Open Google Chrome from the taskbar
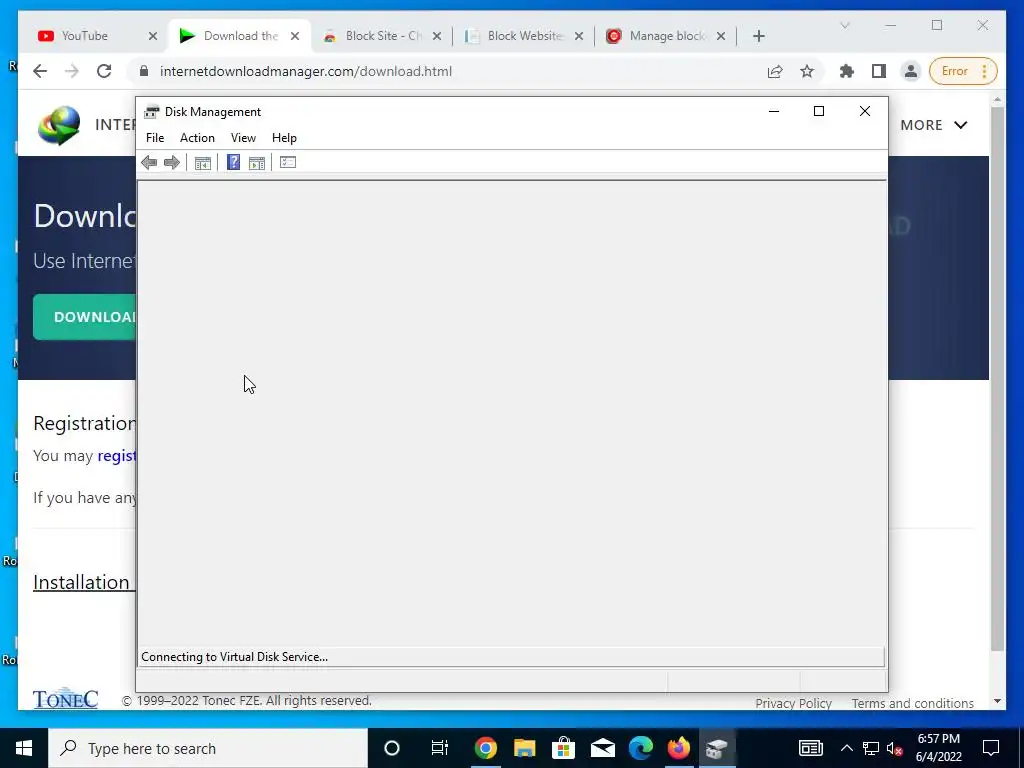This screenshot has height=768, width=1024. click(x=485, y=748)
